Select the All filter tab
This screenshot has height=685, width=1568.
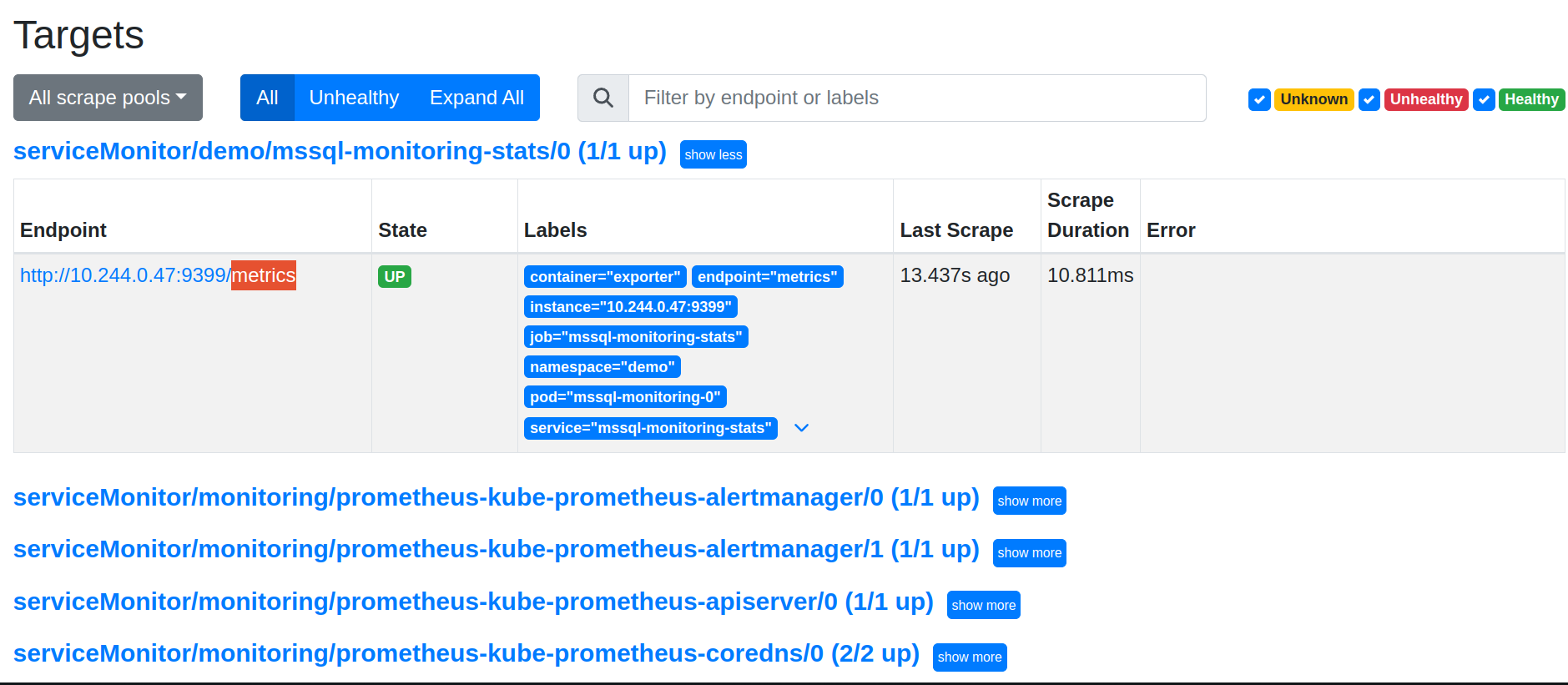pos(267,98)
